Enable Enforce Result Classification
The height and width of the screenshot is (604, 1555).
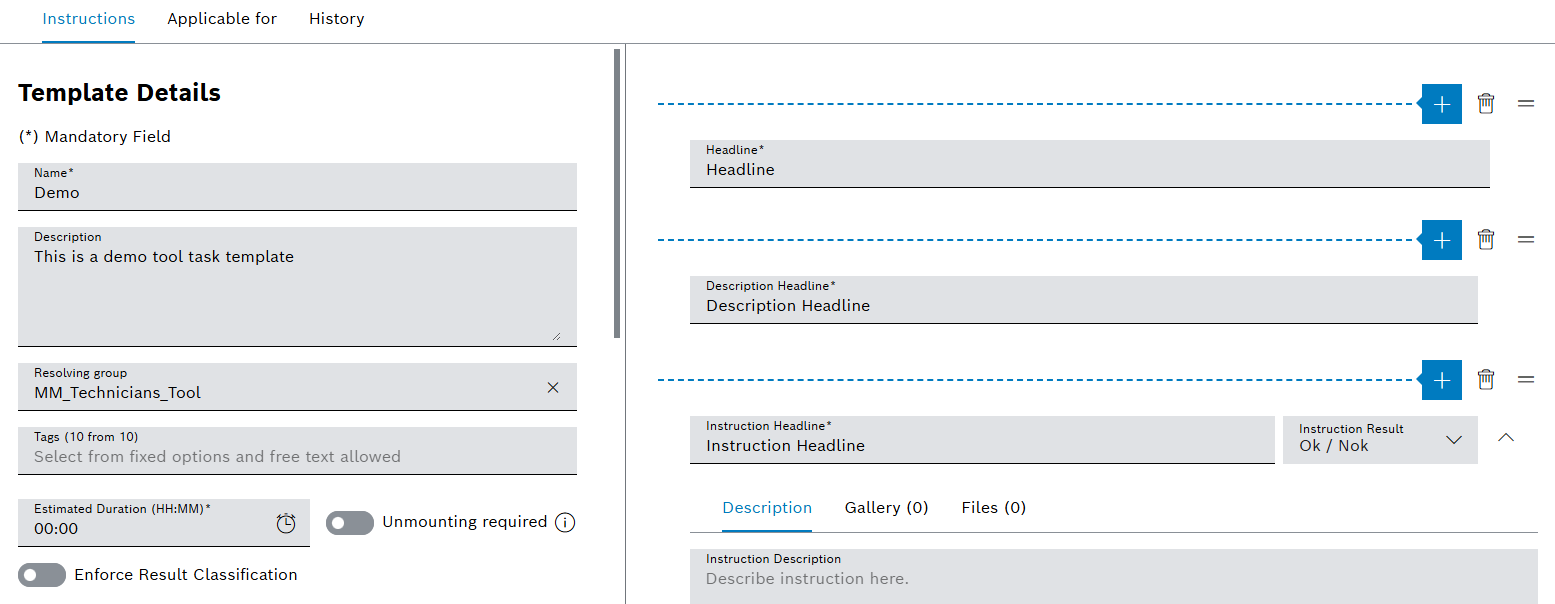(x=41, y=574)
